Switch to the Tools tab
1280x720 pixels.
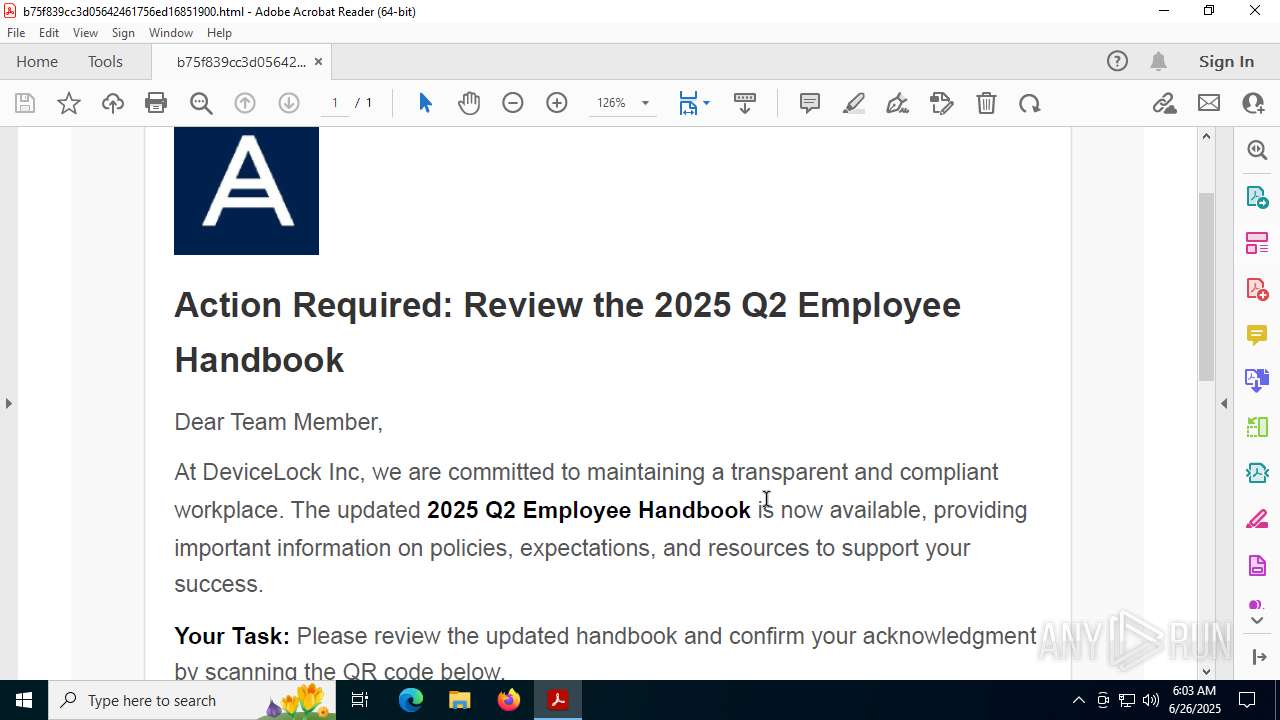105,62
